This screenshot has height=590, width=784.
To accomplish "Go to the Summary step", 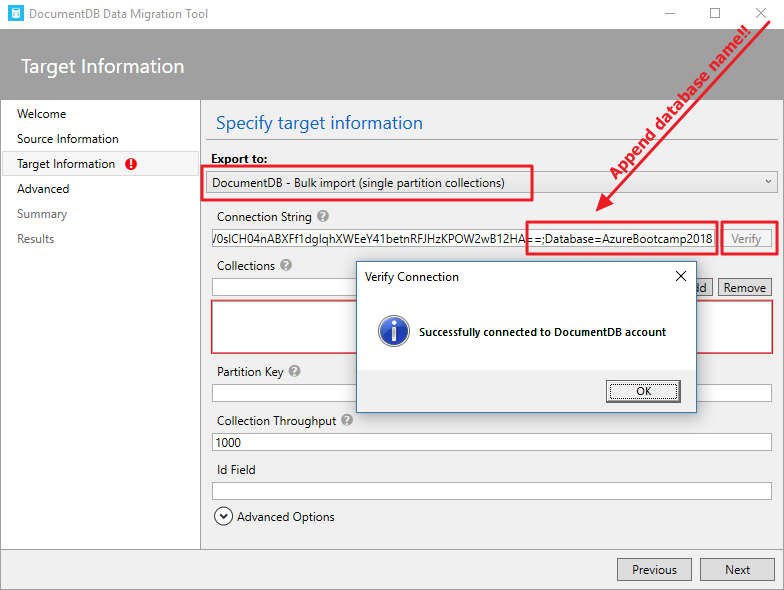I will tap(42, 214).
